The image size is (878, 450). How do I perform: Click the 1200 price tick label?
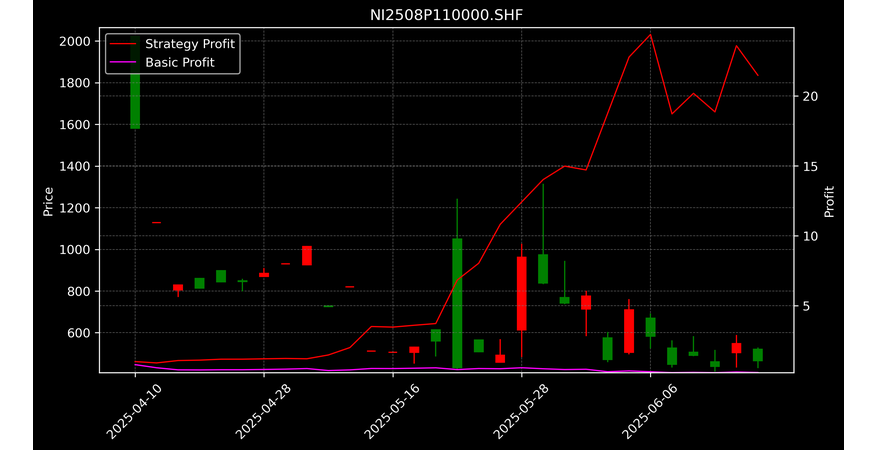pyautogui.click(x=76, y=208)
